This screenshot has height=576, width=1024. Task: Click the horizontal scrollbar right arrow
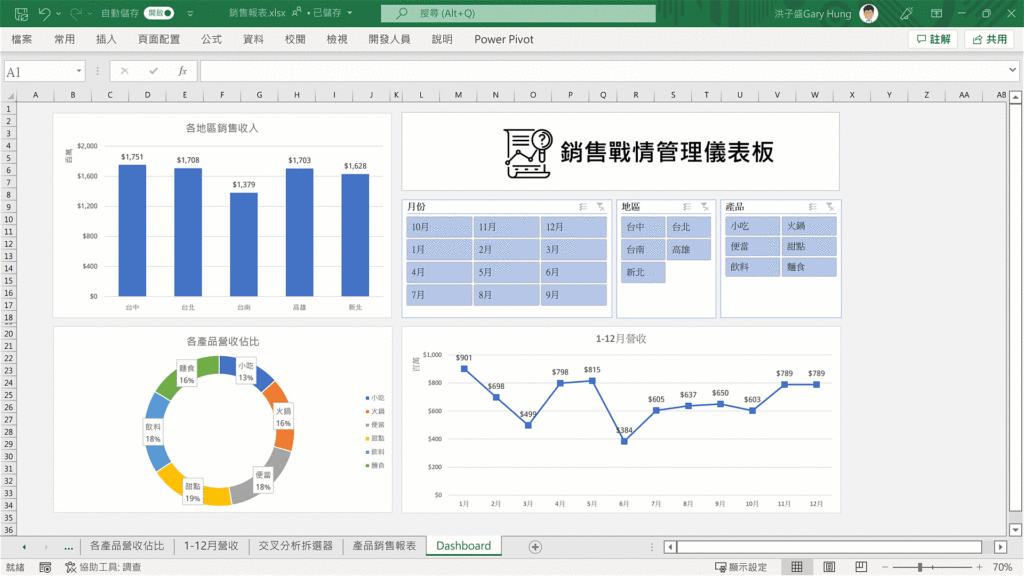point(1000,547)
